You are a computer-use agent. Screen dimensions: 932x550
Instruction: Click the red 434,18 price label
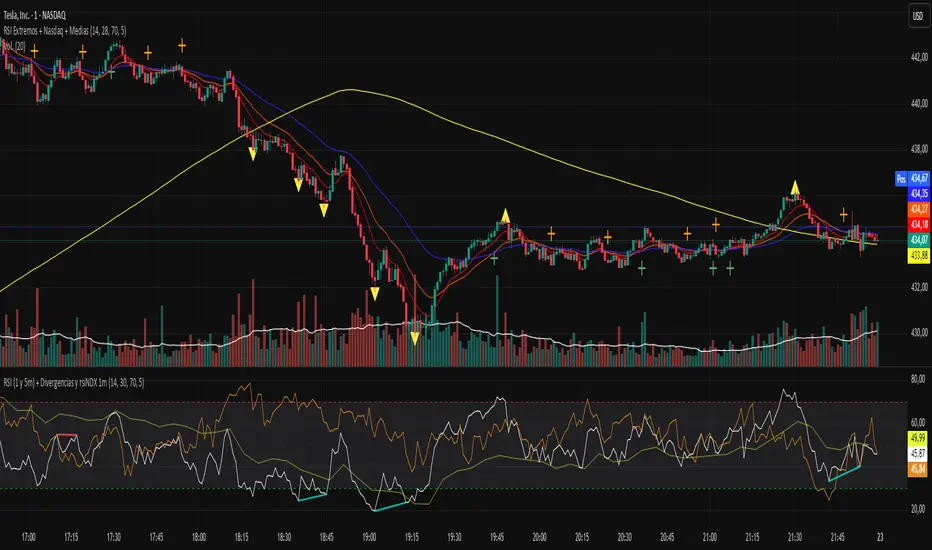[x=919, y=225]
